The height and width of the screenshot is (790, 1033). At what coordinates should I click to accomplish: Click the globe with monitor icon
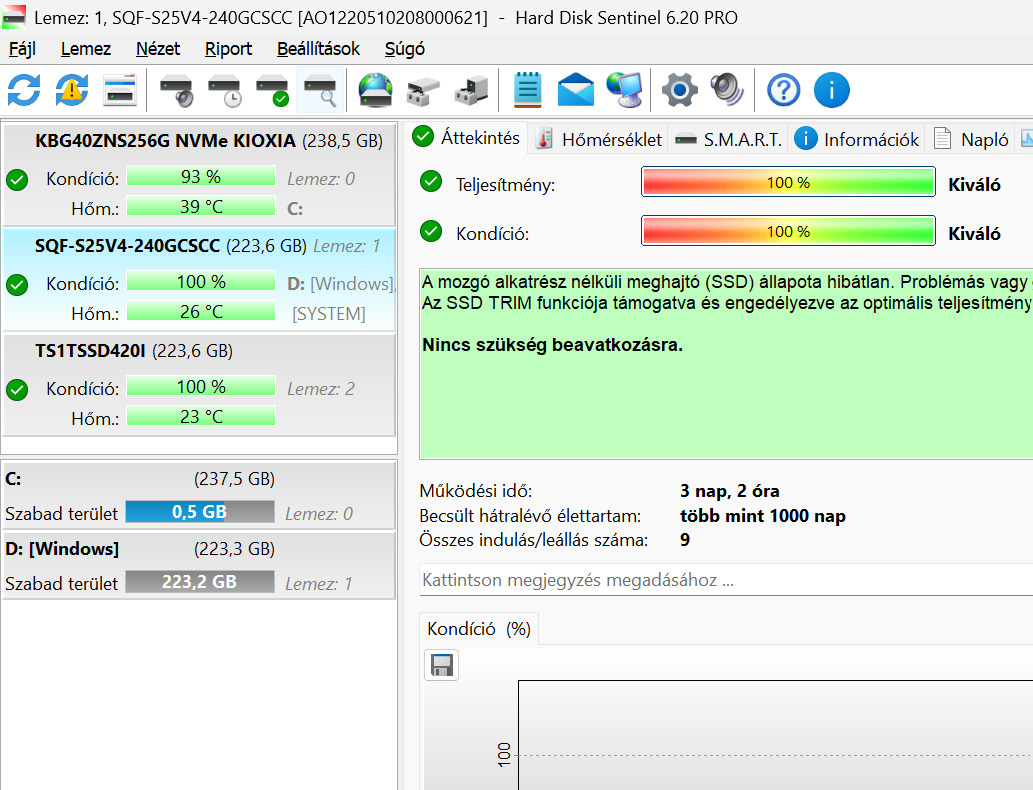click(624, 90)
